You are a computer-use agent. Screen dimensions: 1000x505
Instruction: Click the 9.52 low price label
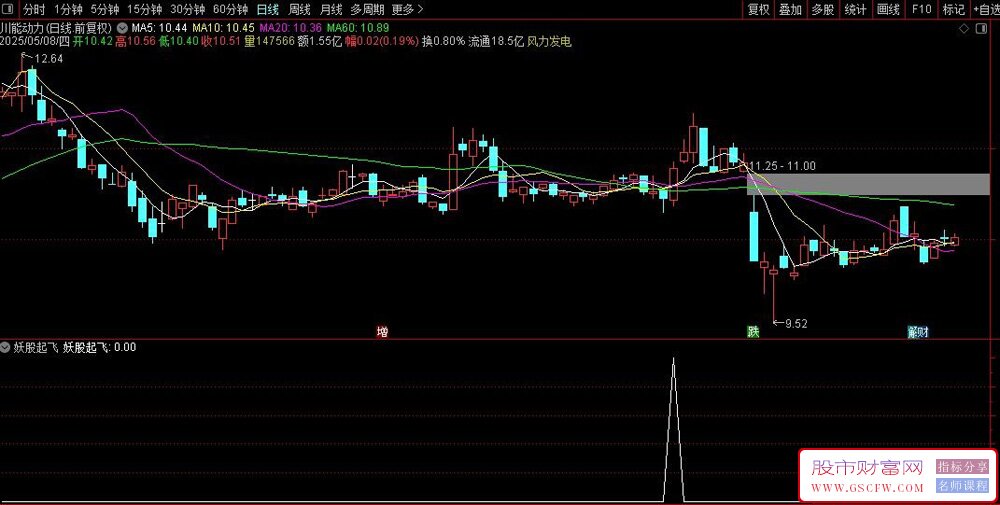[x=796, y=324]
